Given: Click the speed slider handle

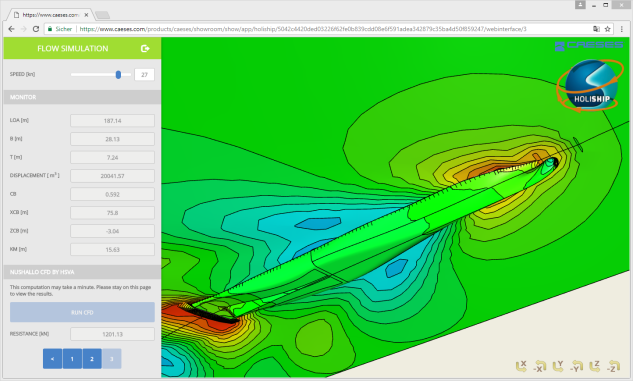Looking at the screenshot, I should (x=118, y=75).
